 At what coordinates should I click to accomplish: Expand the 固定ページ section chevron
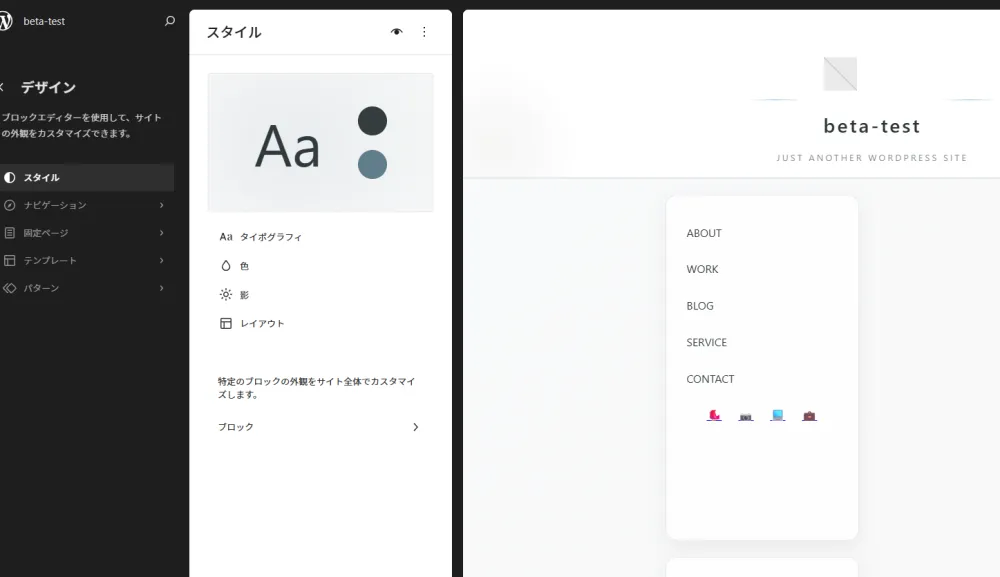pyautogui.click(x=161, y=233)
